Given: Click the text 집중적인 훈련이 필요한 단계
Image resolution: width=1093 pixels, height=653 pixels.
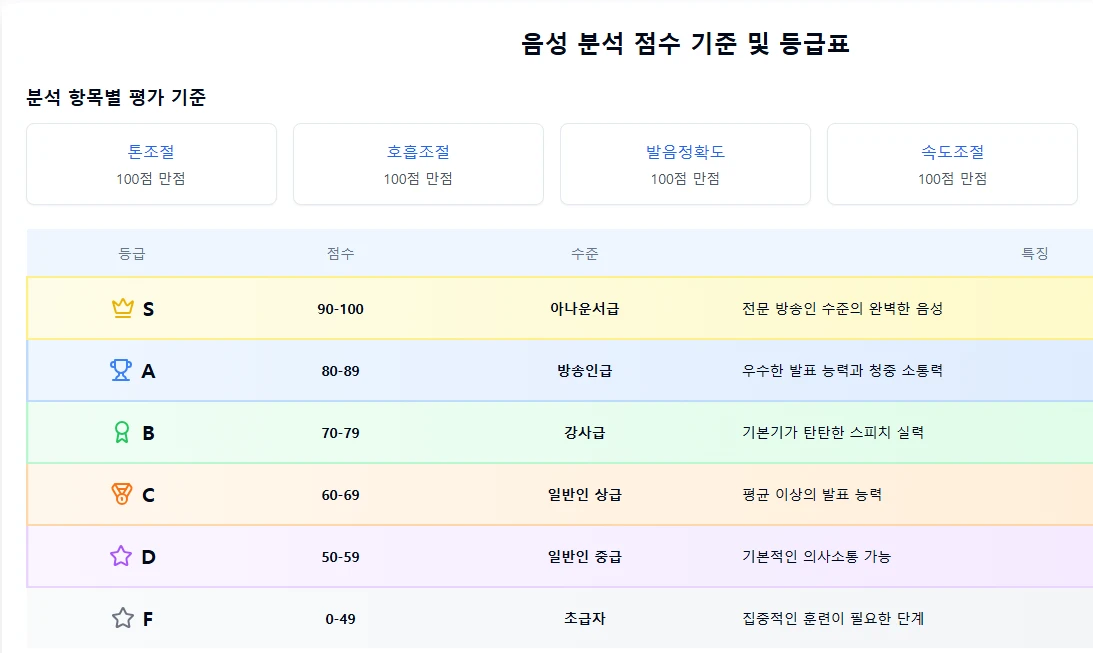Looking at the screenshot, I should pyautogui.click(x=833, y=619).
